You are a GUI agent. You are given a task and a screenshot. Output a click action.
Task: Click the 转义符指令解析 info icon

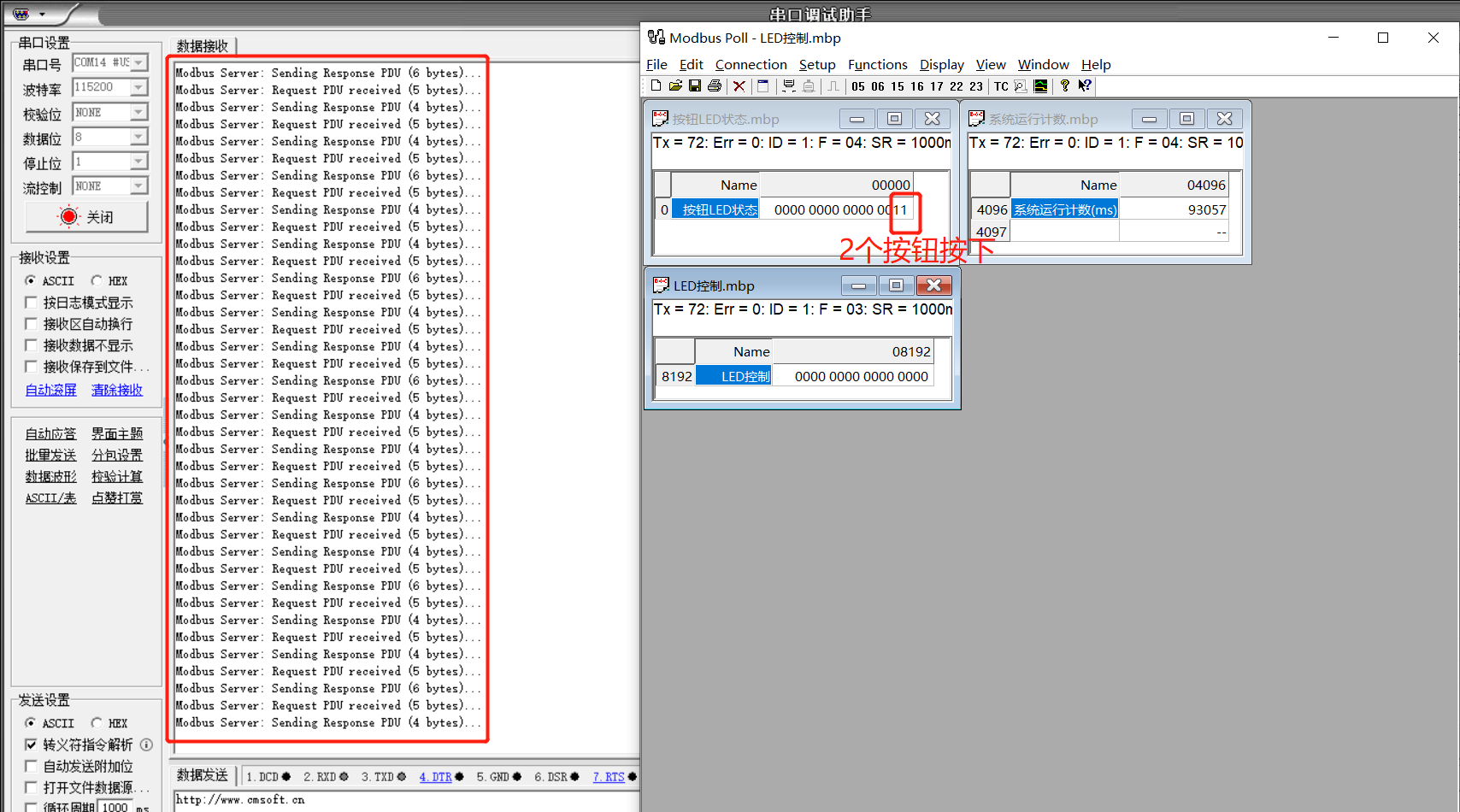coord(146,744)
